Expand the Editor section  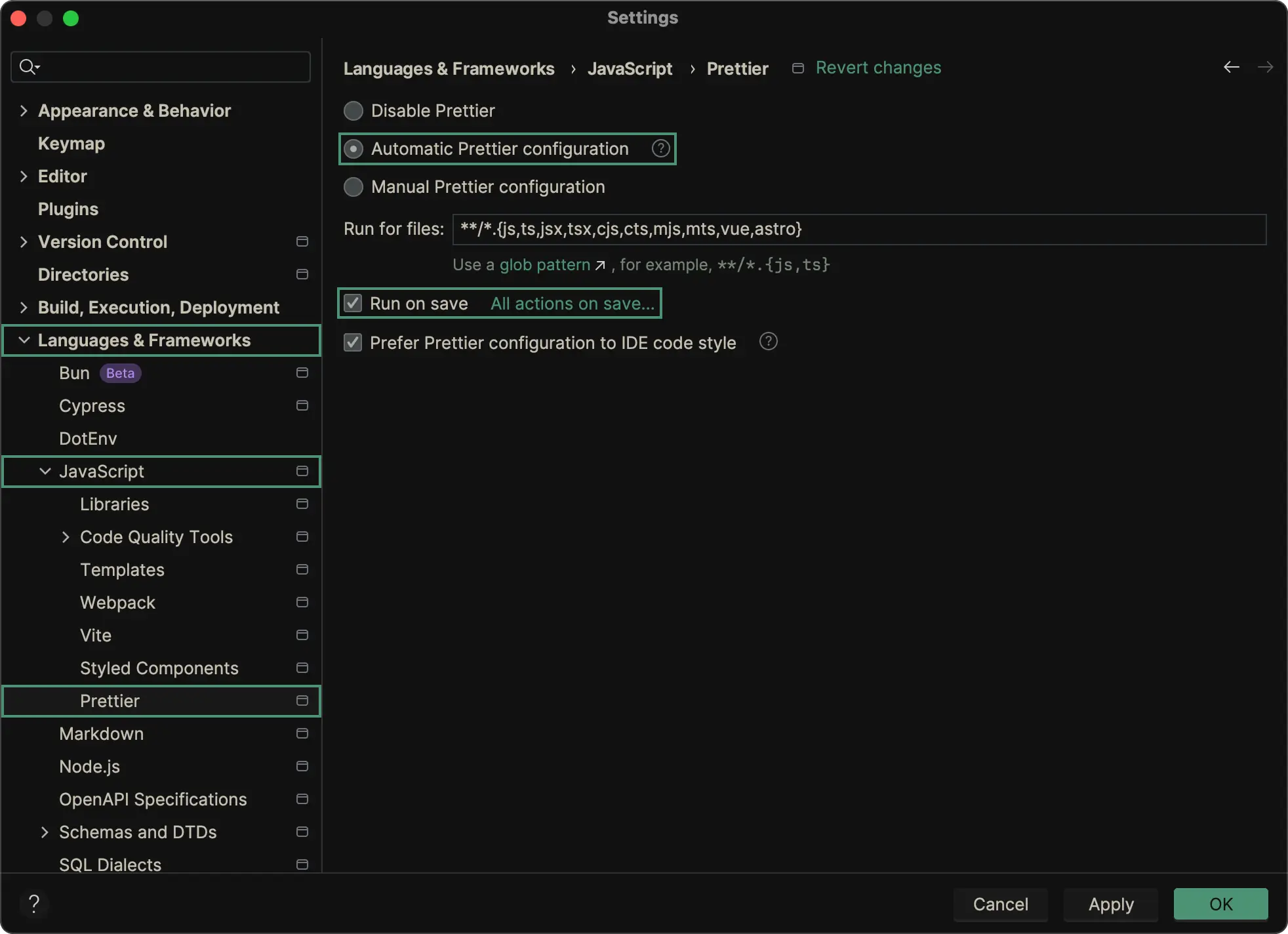click(x=24, y=176)
